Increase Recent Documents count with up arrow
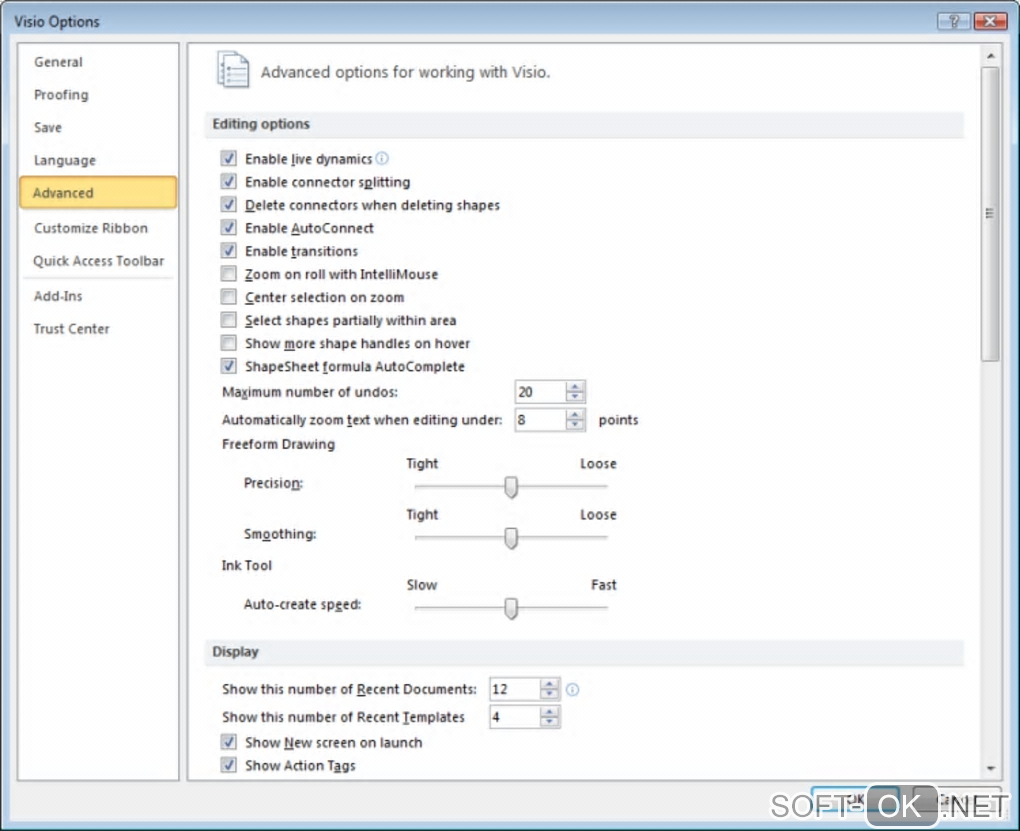Screen dimensions: 1020x831 pyautogui.click(x=550, y=684)
